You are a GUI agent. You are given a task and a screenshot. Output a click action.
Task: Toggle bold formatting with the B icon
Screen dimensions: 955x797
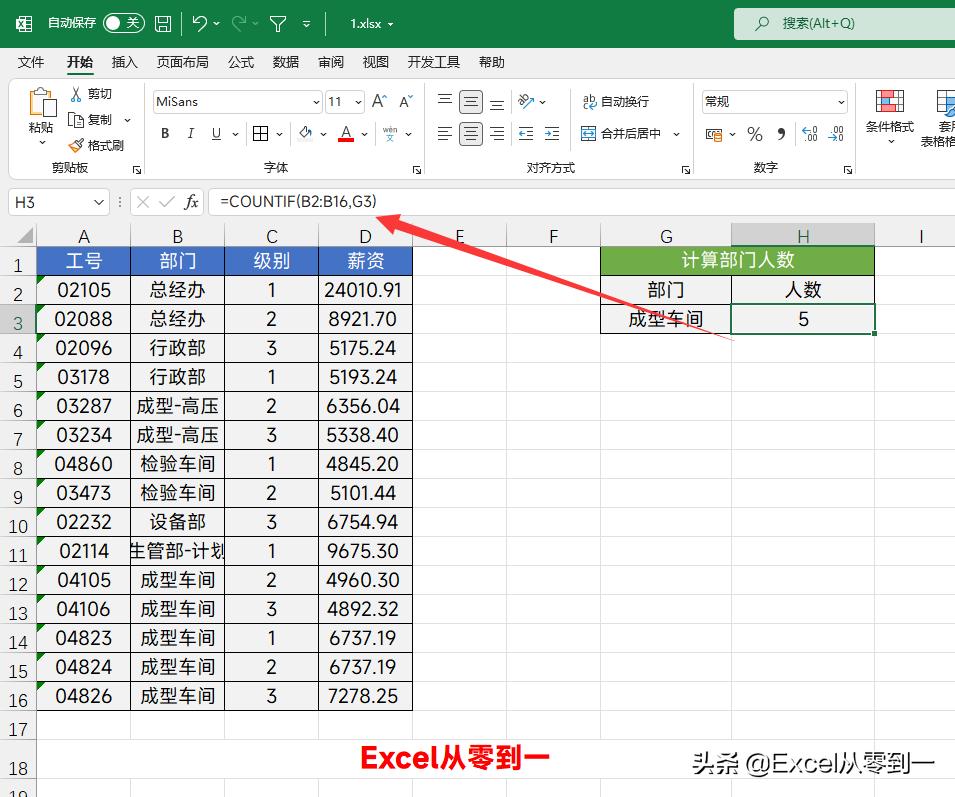point(164,133)
